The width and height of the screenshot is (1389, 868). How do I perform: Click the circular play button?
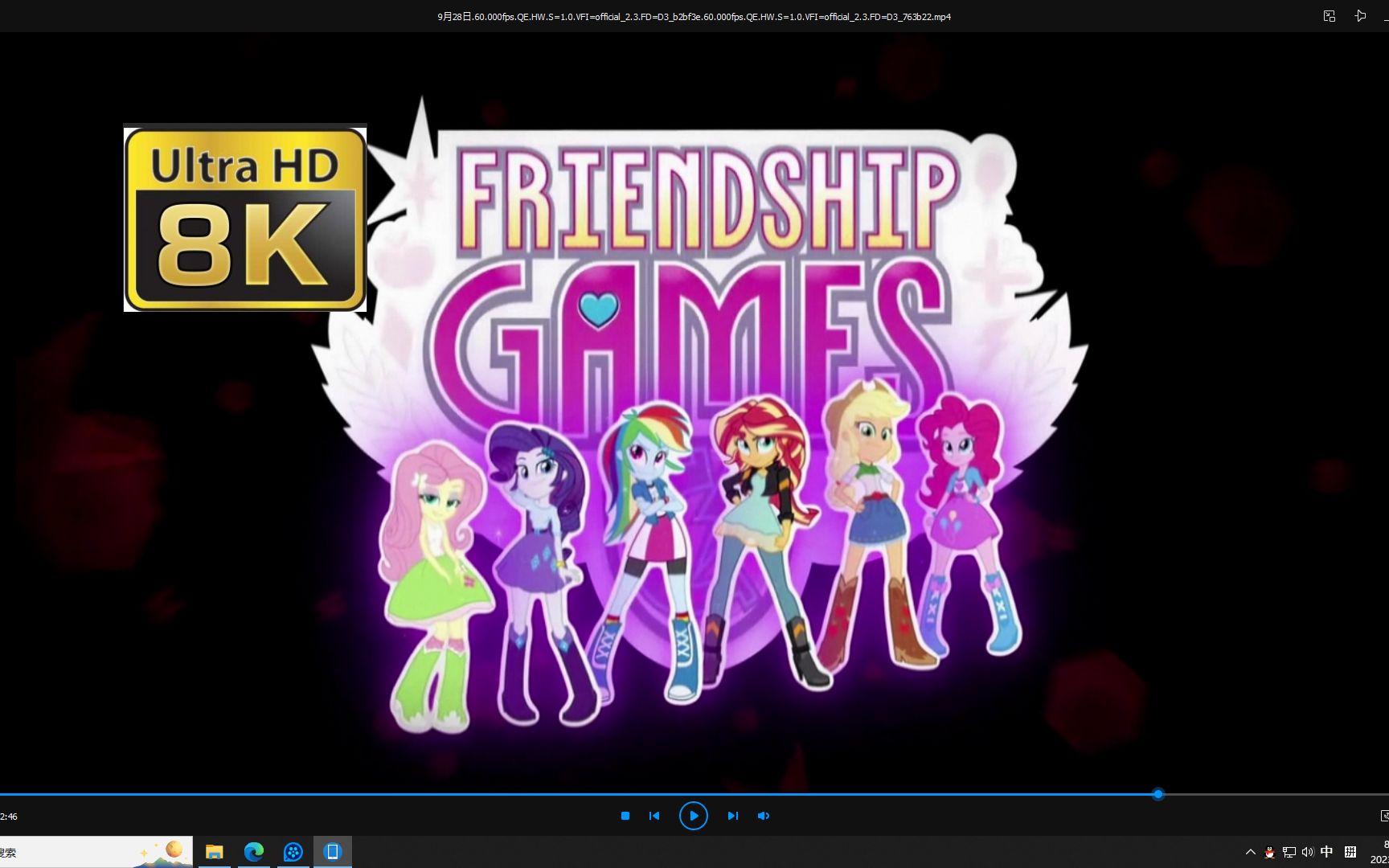694,816
